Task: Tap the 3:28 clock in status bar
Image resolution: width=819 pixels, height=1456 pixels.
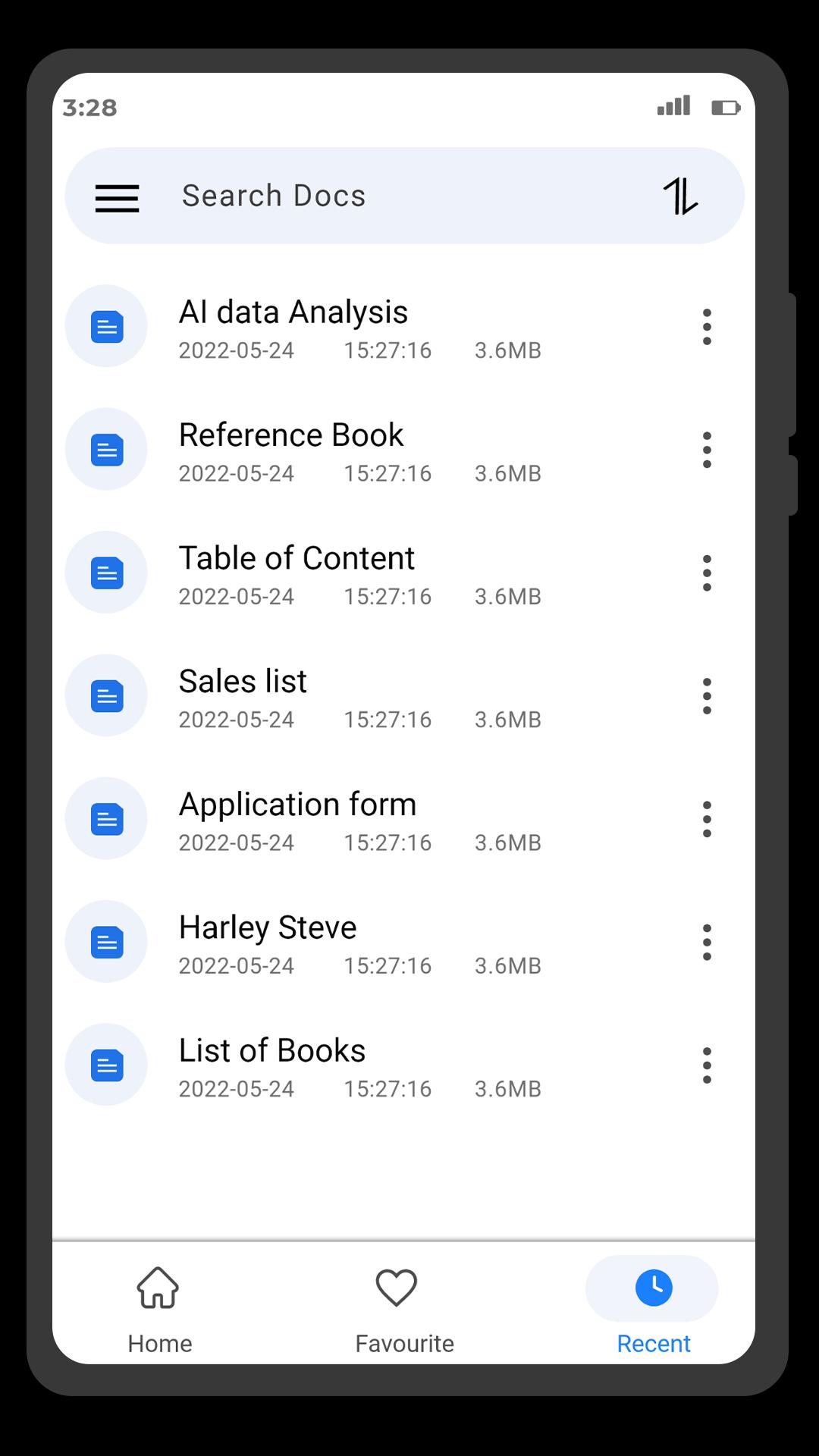Action: (x=89, y=108)
